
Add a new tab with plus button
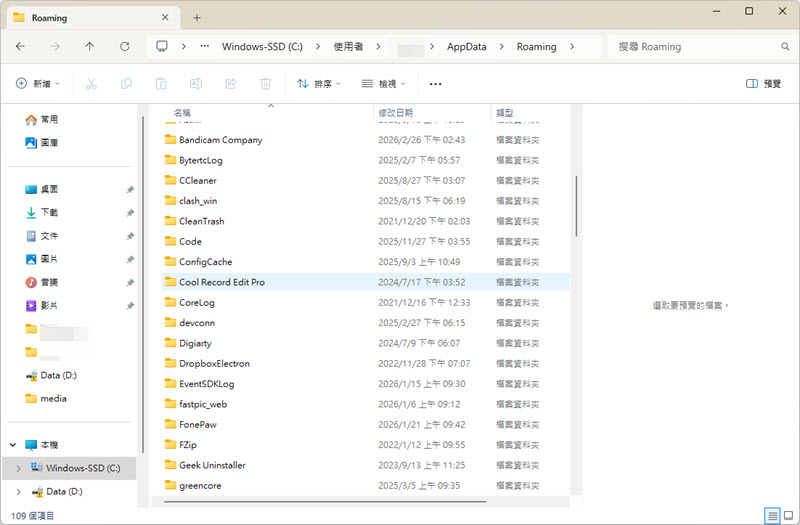point(197,18)
